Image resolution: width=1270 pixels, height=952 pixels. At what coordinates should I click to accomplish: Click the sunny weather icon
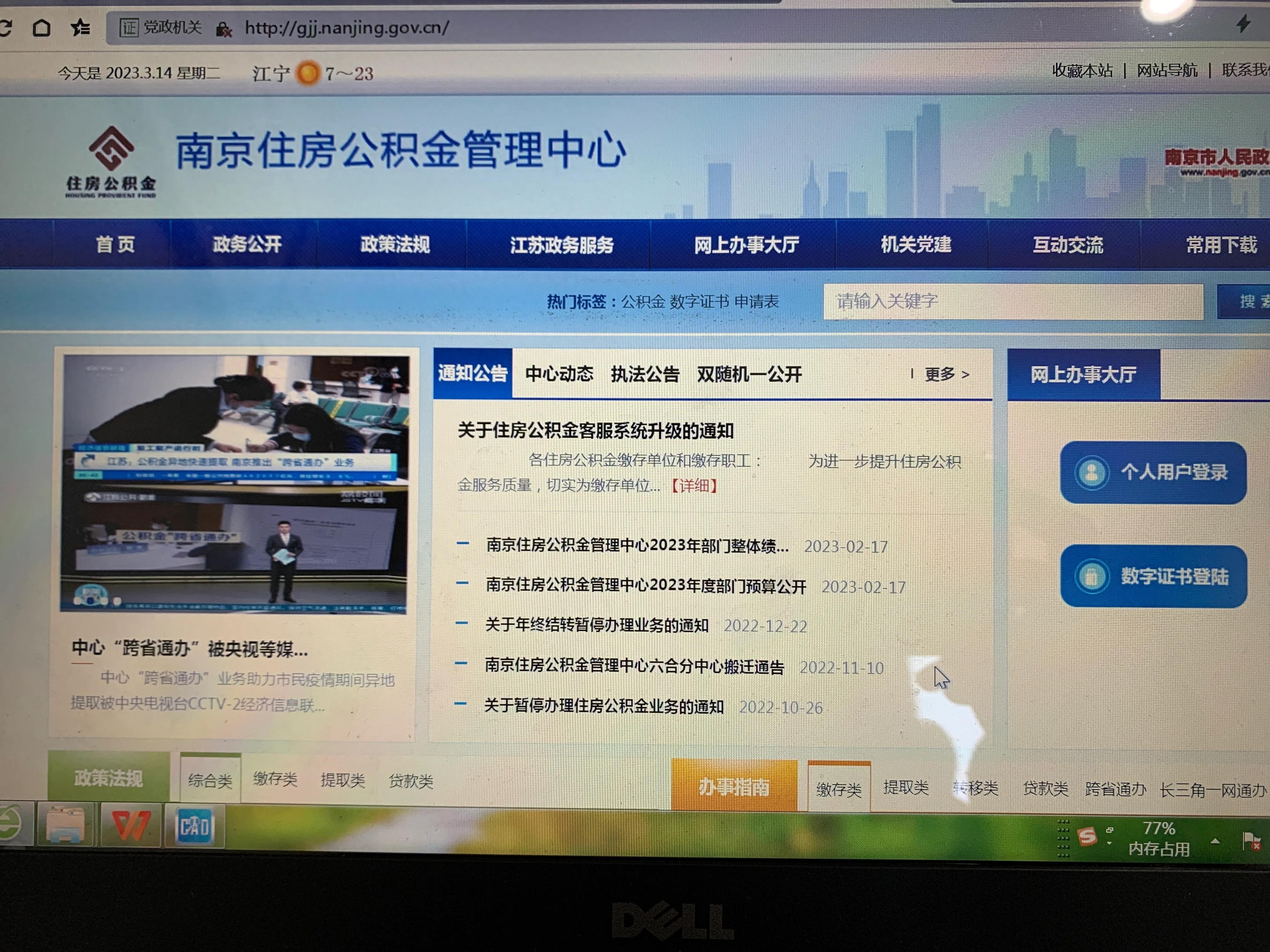[x=308, y=73]
